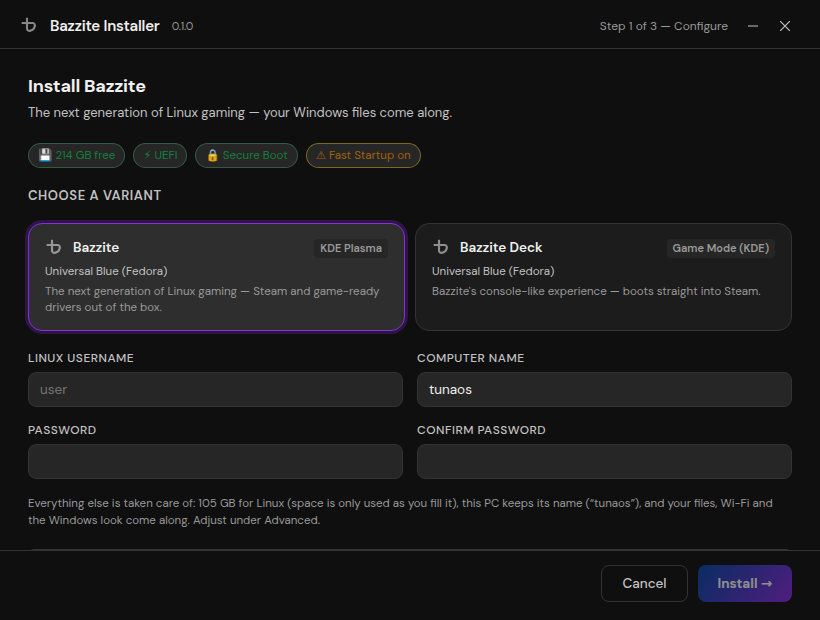The image size is (820, 620).
Task: Click the Game Mode (KDE) tag
Action: (x=721, y=248)
